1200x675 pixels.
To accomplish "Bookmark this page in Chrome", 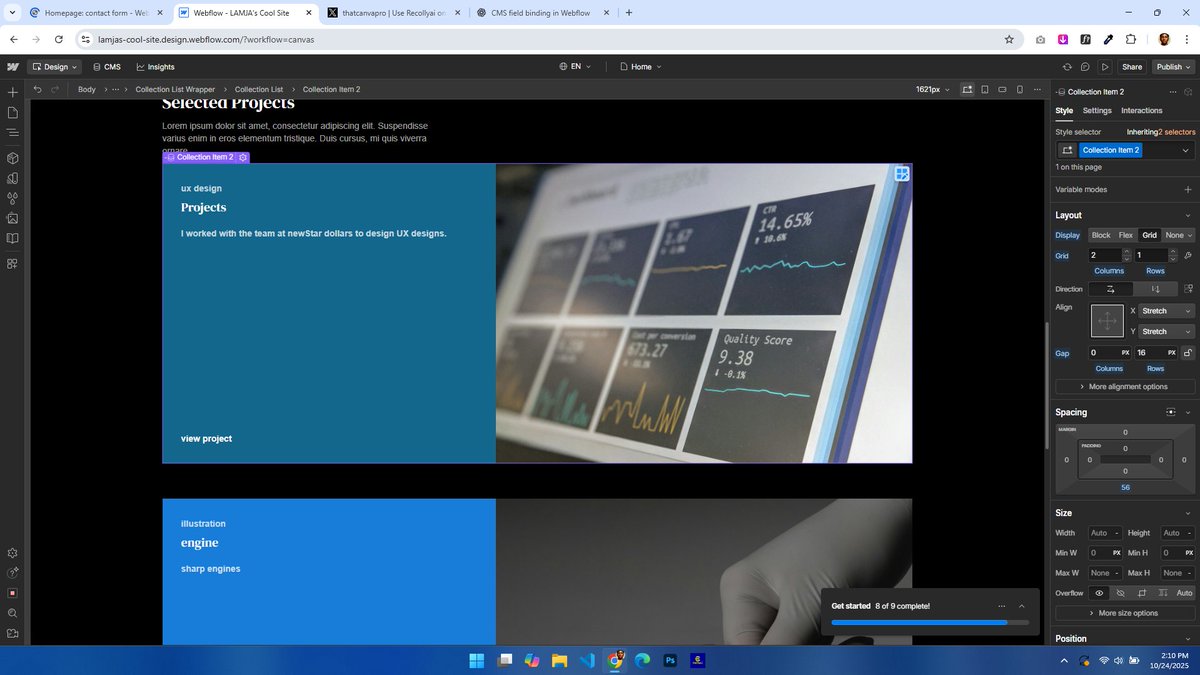I will pyautogui.click(x=1009, y=39).
